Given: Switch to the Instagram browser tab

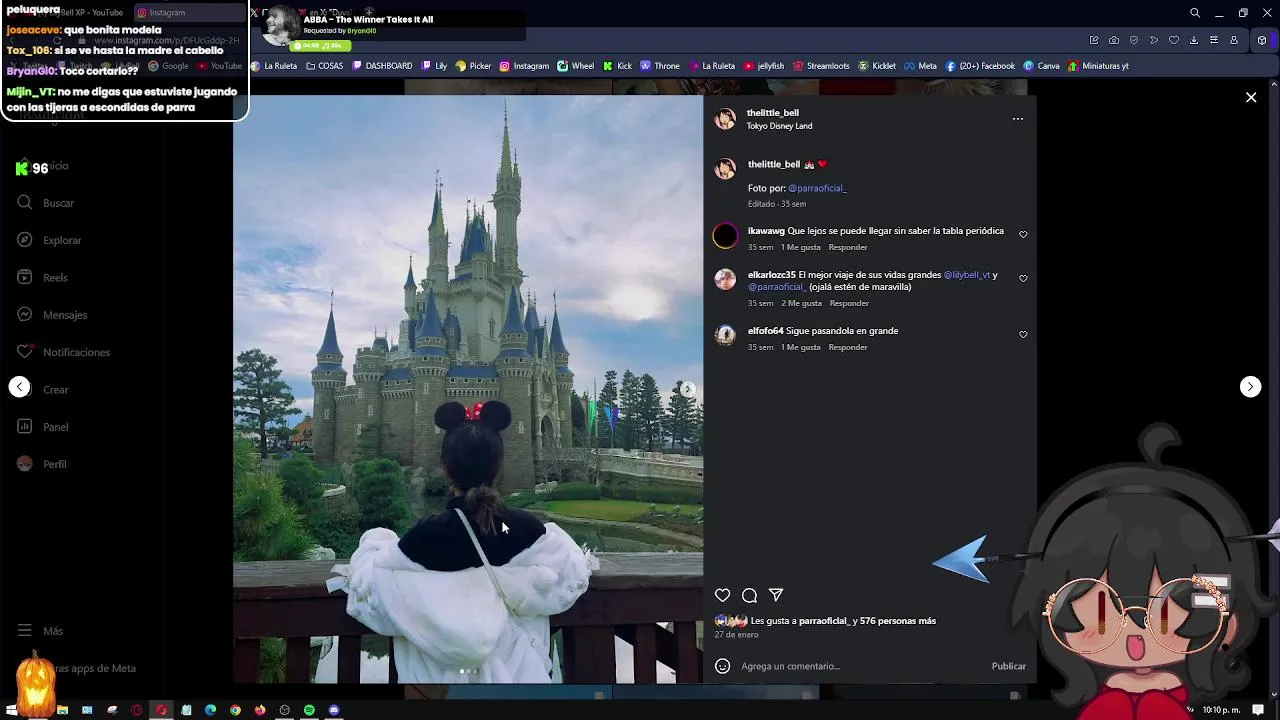Looking at the screenshot, I should (x=190, y=13).
